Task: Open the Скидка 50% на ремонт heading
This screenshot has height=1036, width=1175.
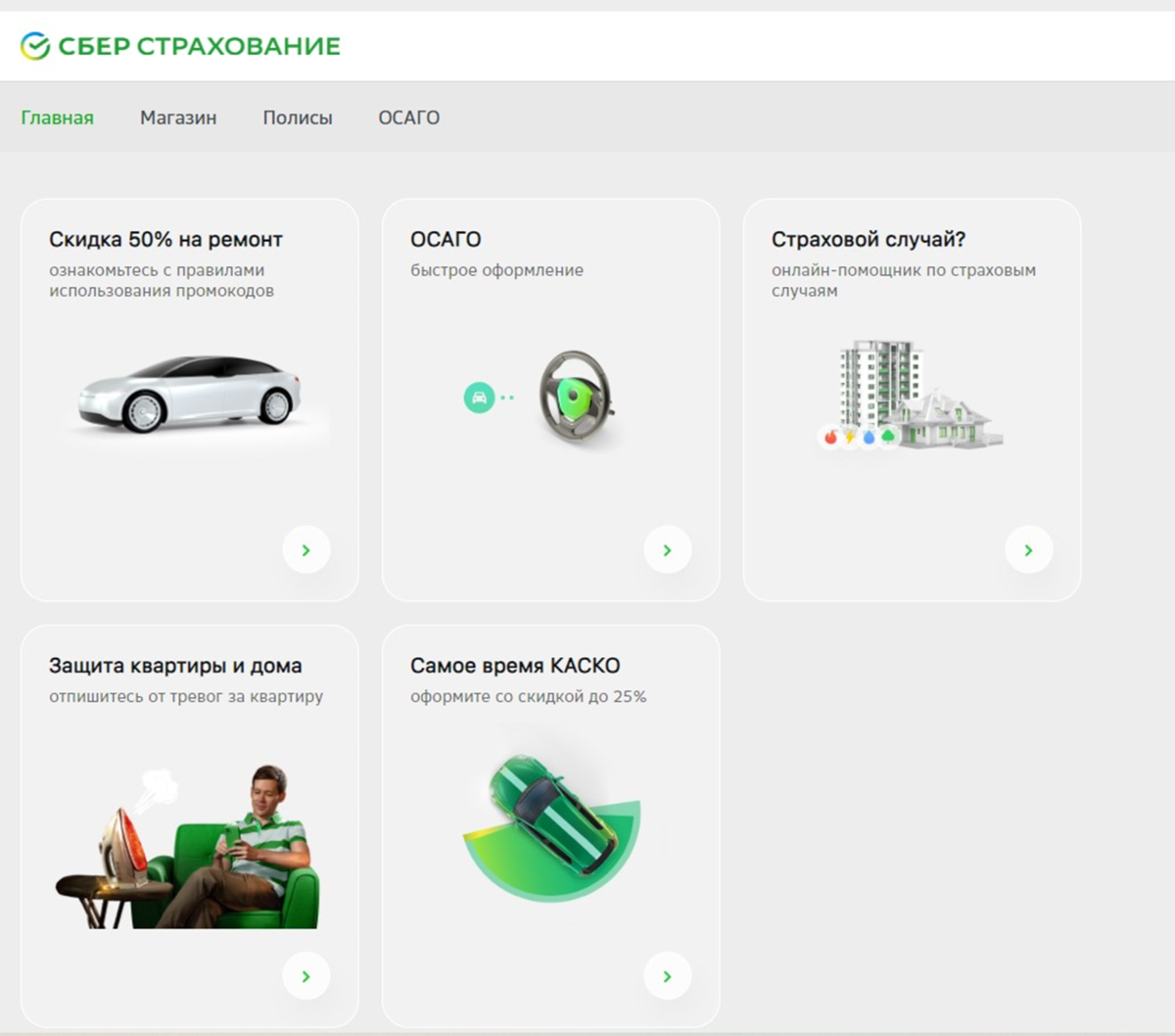Action: [166, 239]
